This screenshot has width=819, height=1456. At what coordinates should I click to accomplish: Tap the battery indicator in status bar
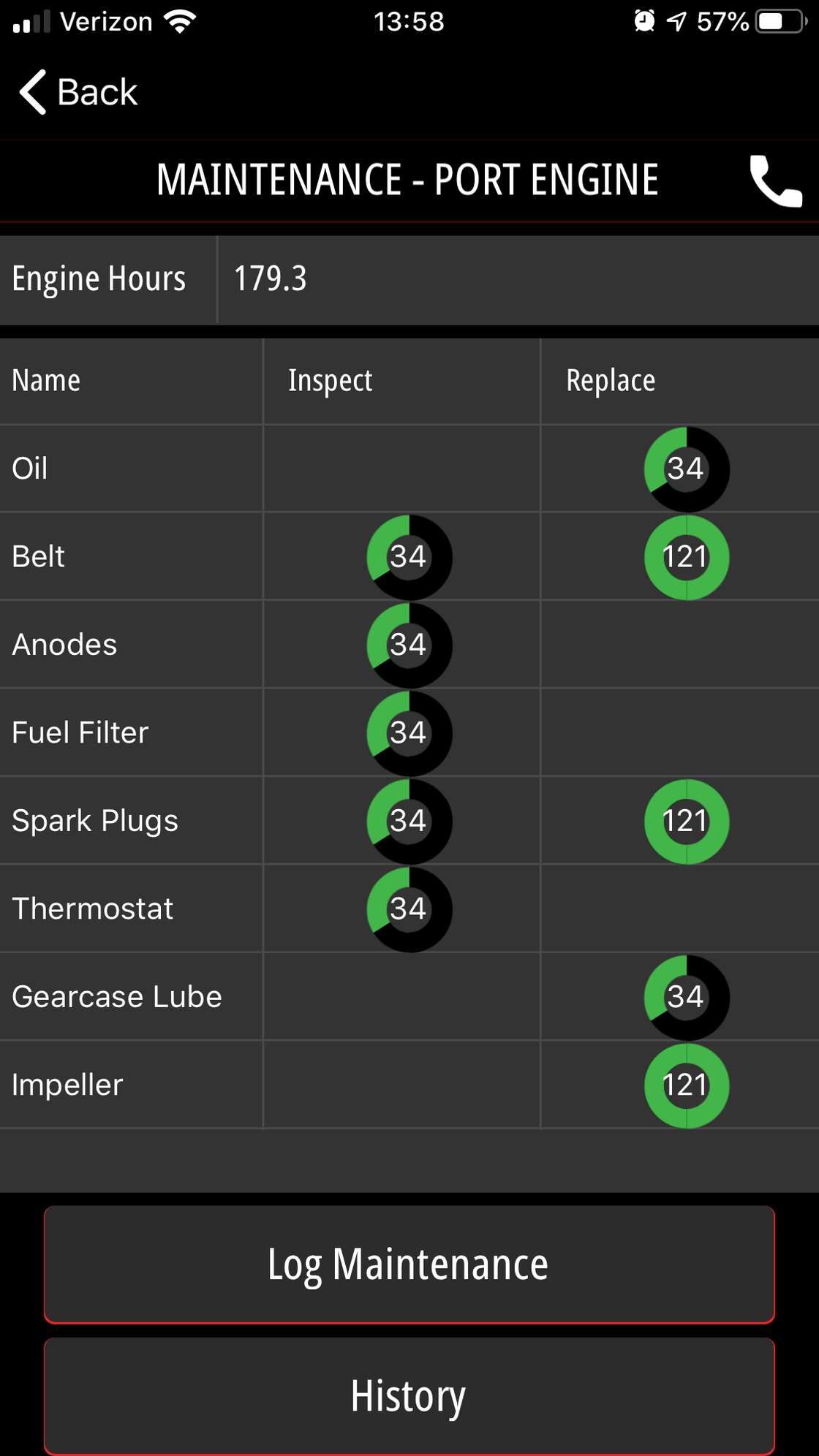click(780, 22)
